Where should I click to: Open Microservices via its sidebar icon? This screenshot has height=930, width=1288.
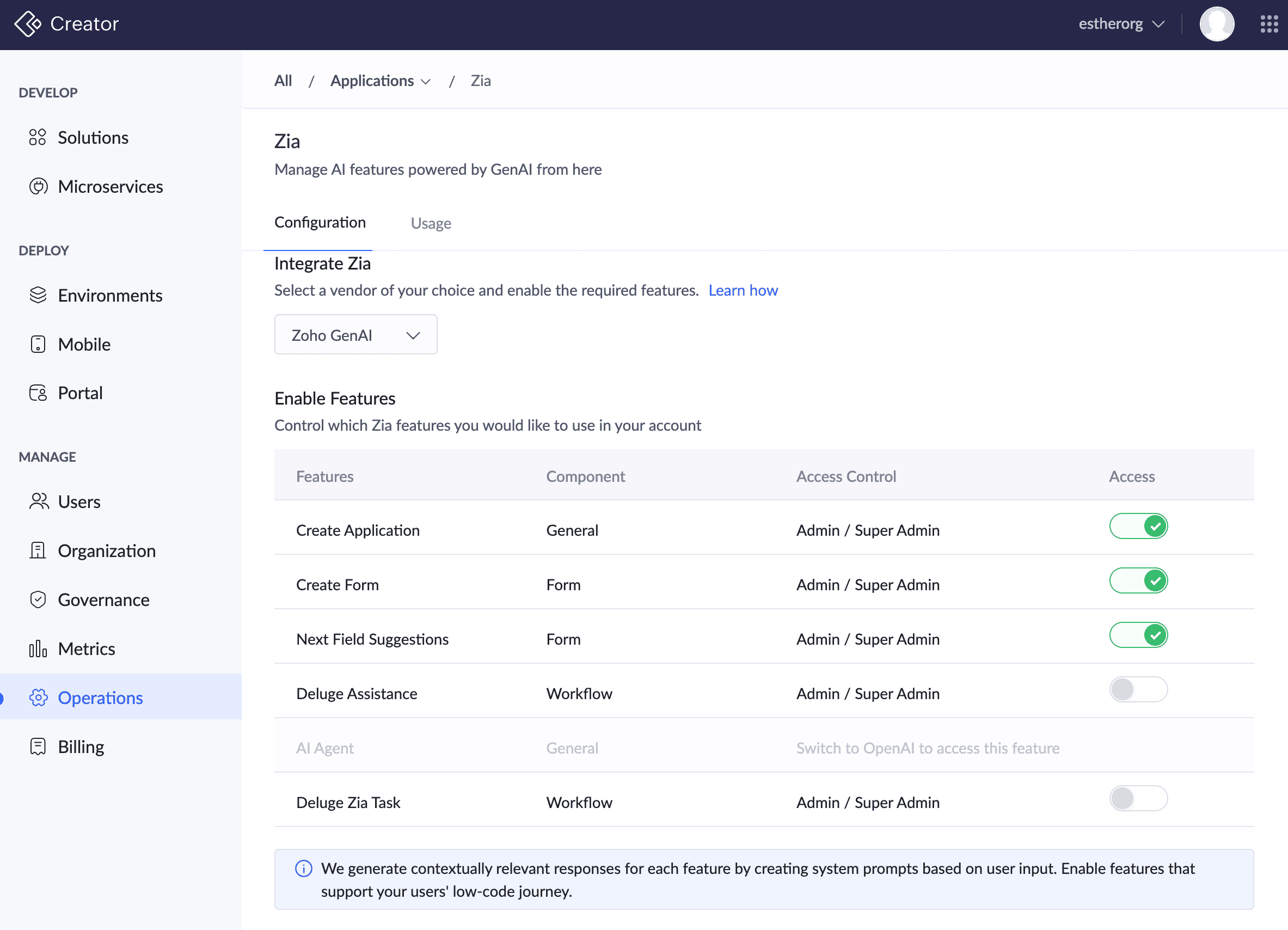click(38, 186)
